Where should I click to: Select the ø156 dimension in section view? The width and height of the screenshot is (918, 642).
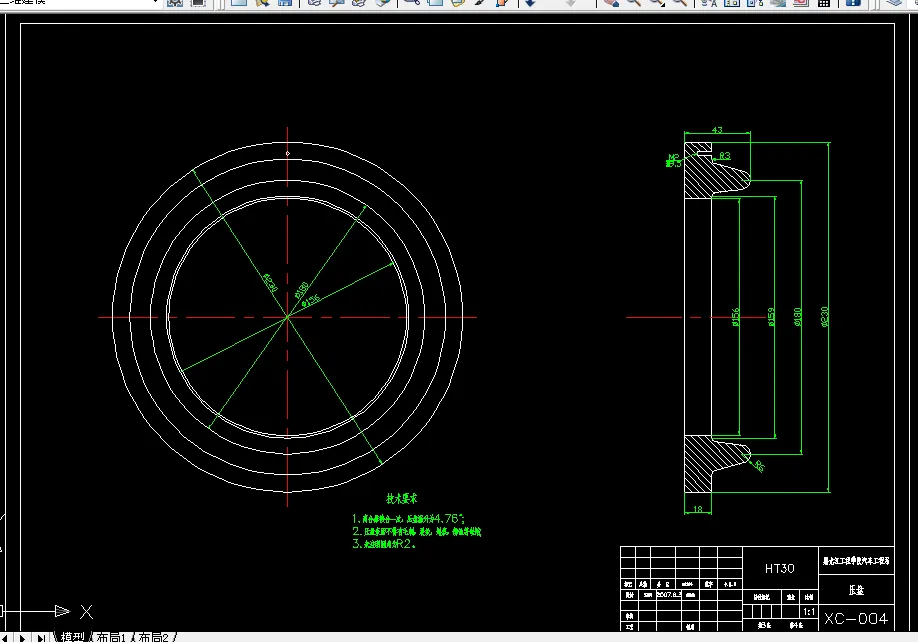tap(736, 317)
